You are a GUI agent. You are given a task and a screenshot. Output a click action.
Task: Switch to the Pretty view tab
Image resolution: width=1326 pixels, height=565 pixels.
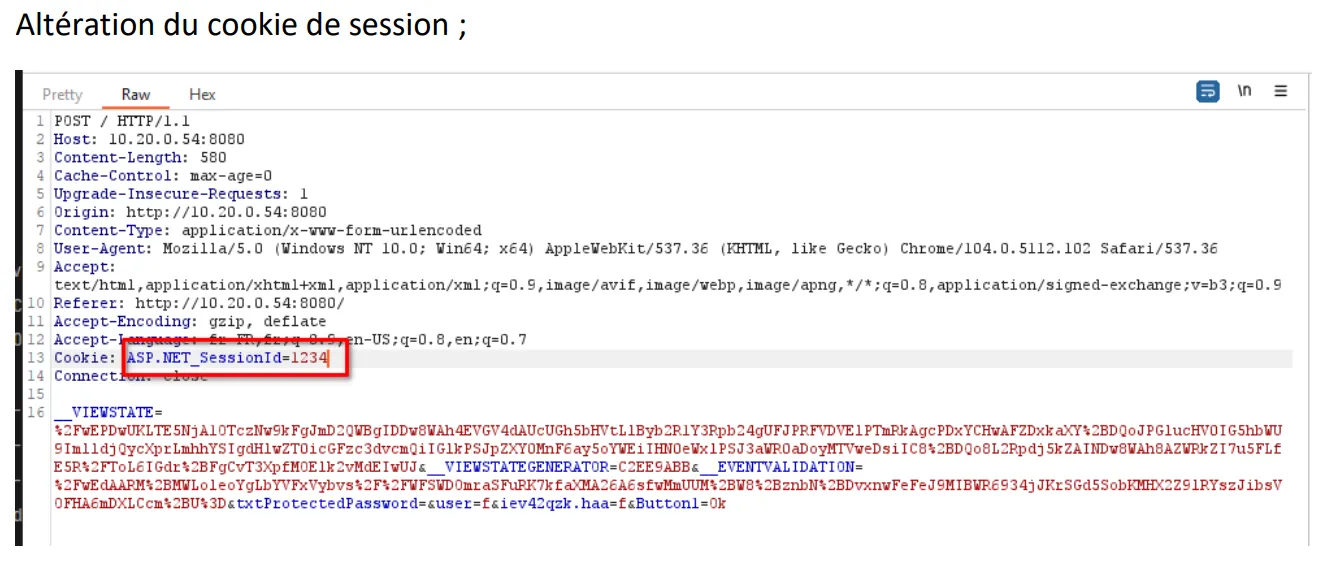click(x=62, y=94)
